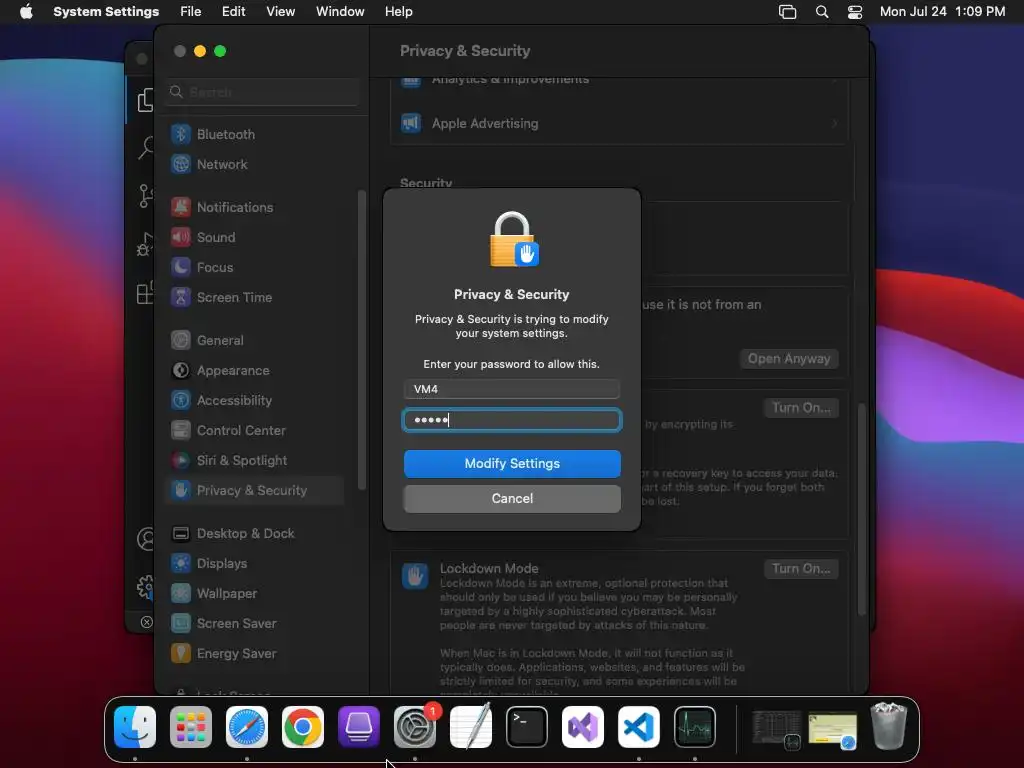Open the purple stack app in Dock
The image size is (1024, 768).
click(x=359, y=727)
